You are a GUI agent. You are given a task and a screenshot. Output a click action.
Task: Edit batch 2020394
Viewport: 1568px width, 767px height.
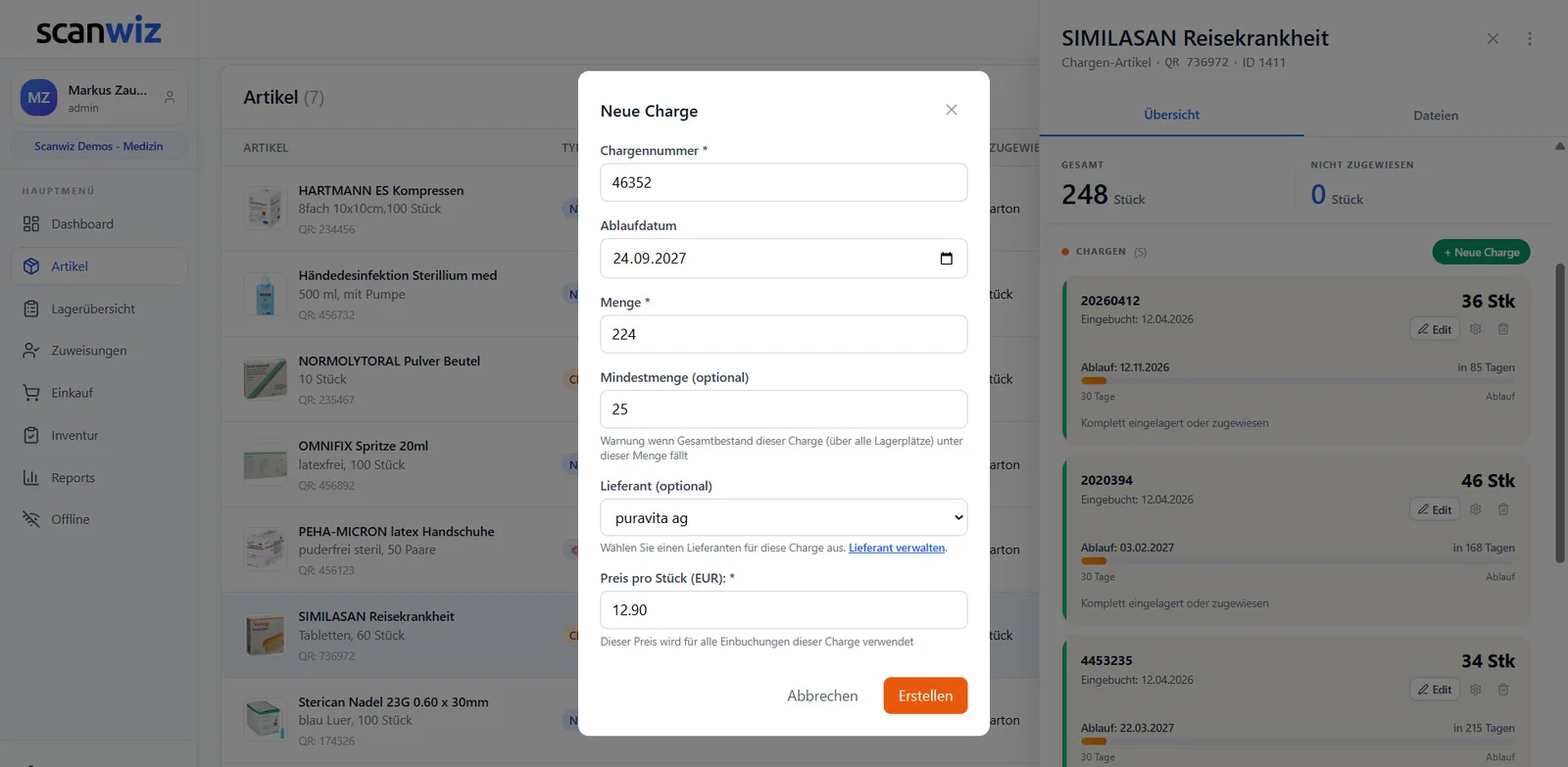1435,509
